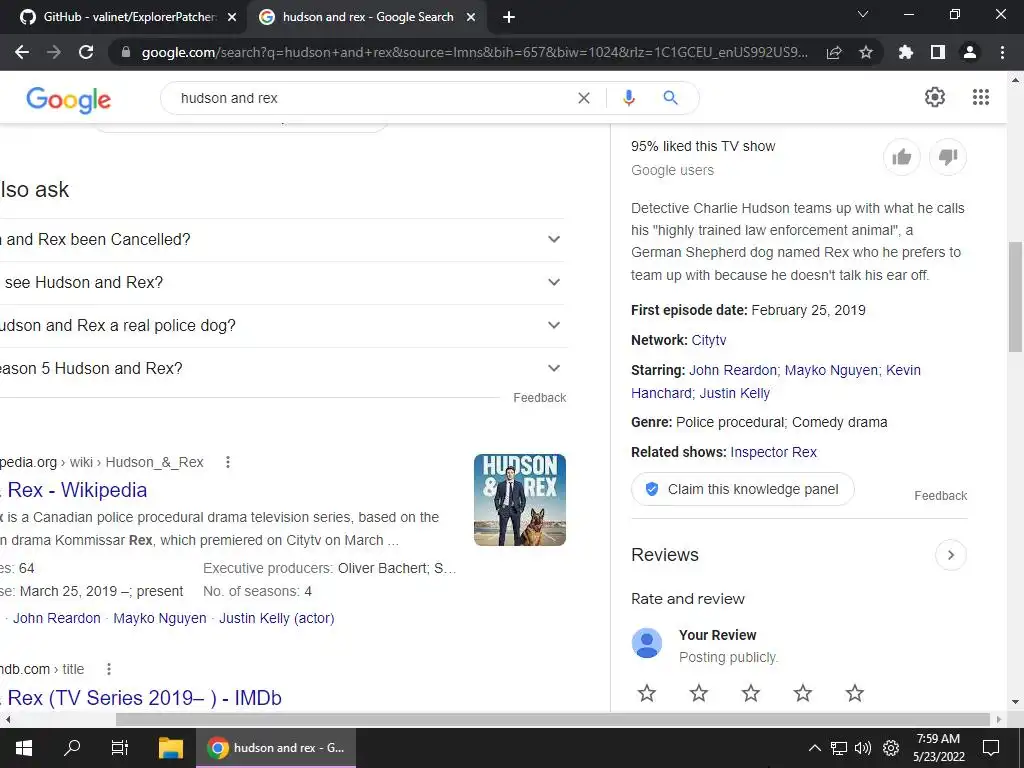Viewport: 1024px width, 768px height.
Task: Open Justin Kelly (actor) Wikipedia sublink
Action: (276, 618)
